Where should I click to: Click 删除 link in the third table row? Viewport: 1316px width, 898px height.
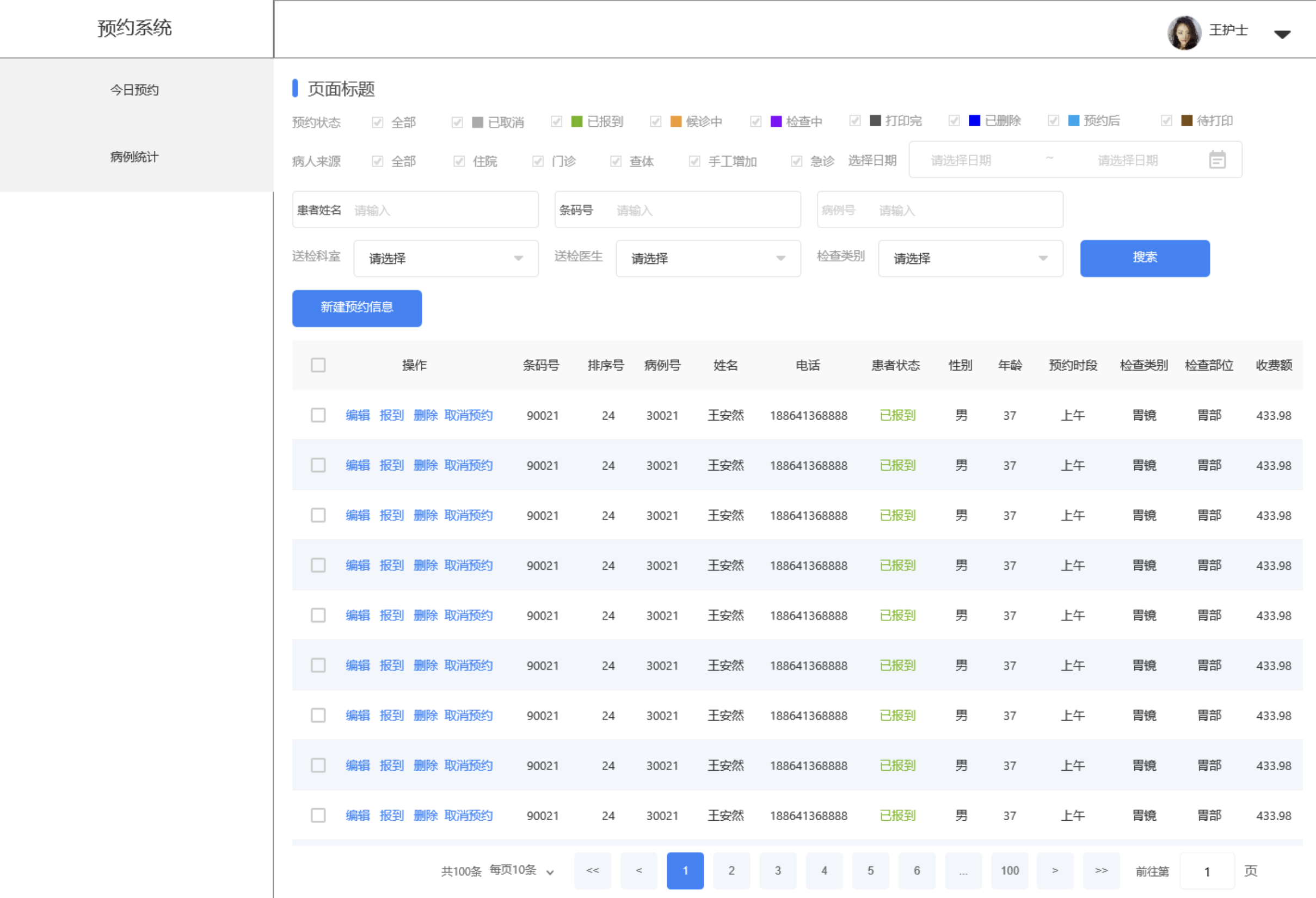click(x=425, y=515)
